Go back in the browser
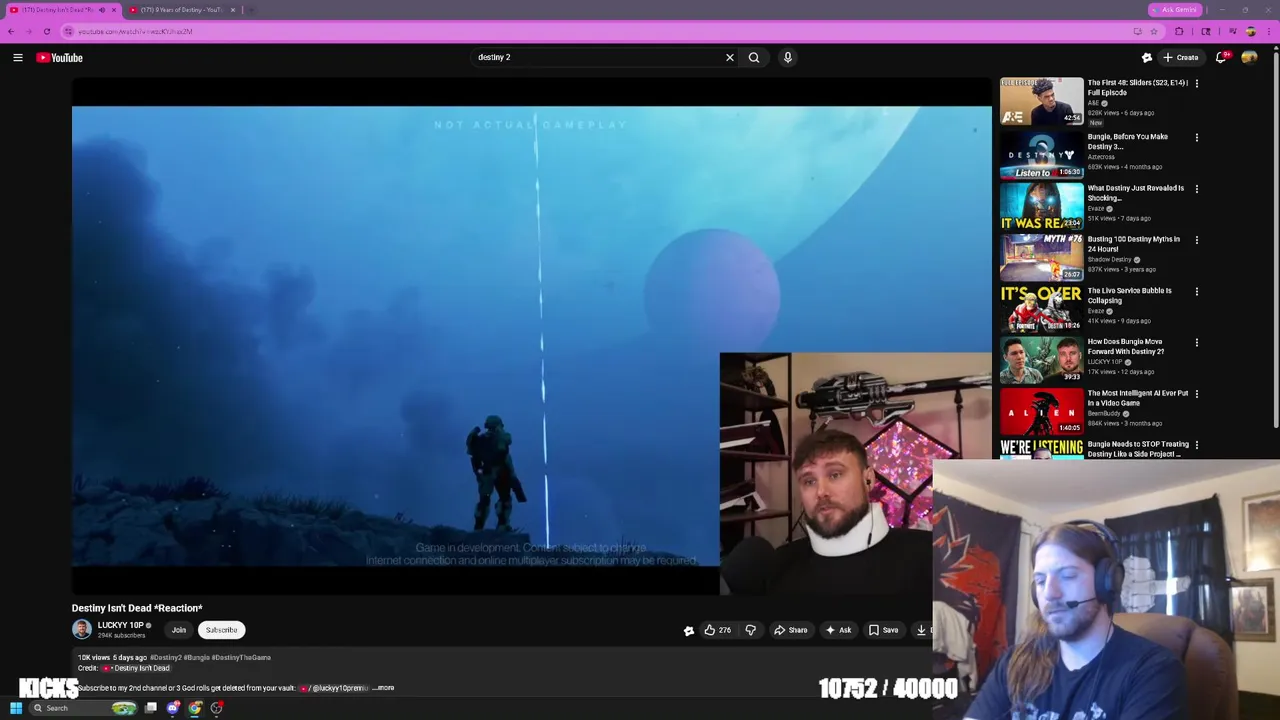 [x=11, y=31]
